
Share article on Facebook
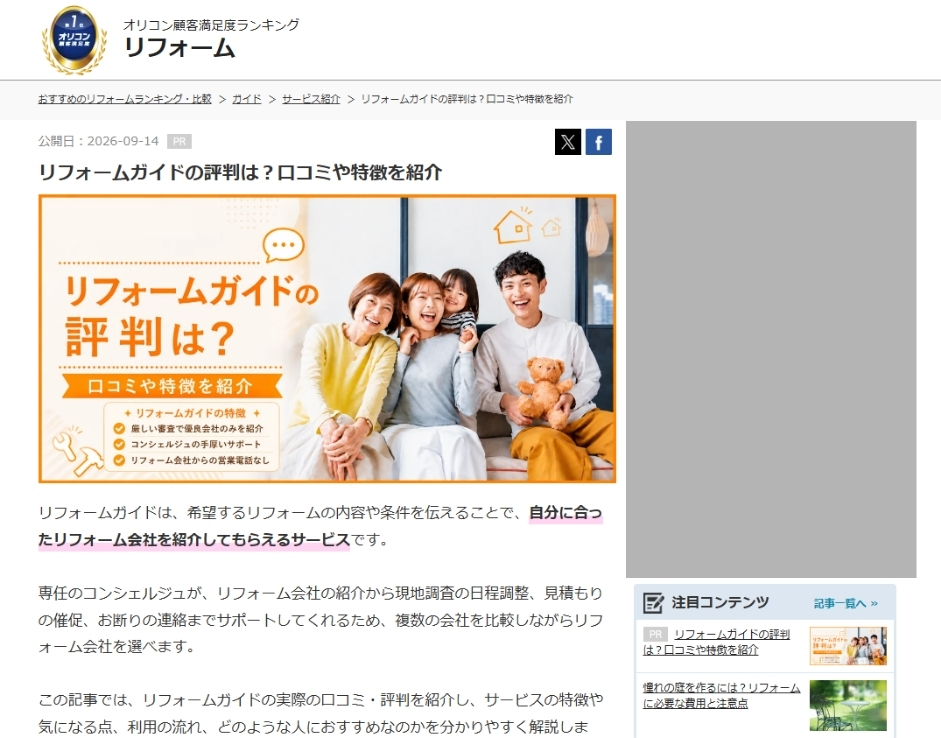[598, 142]
